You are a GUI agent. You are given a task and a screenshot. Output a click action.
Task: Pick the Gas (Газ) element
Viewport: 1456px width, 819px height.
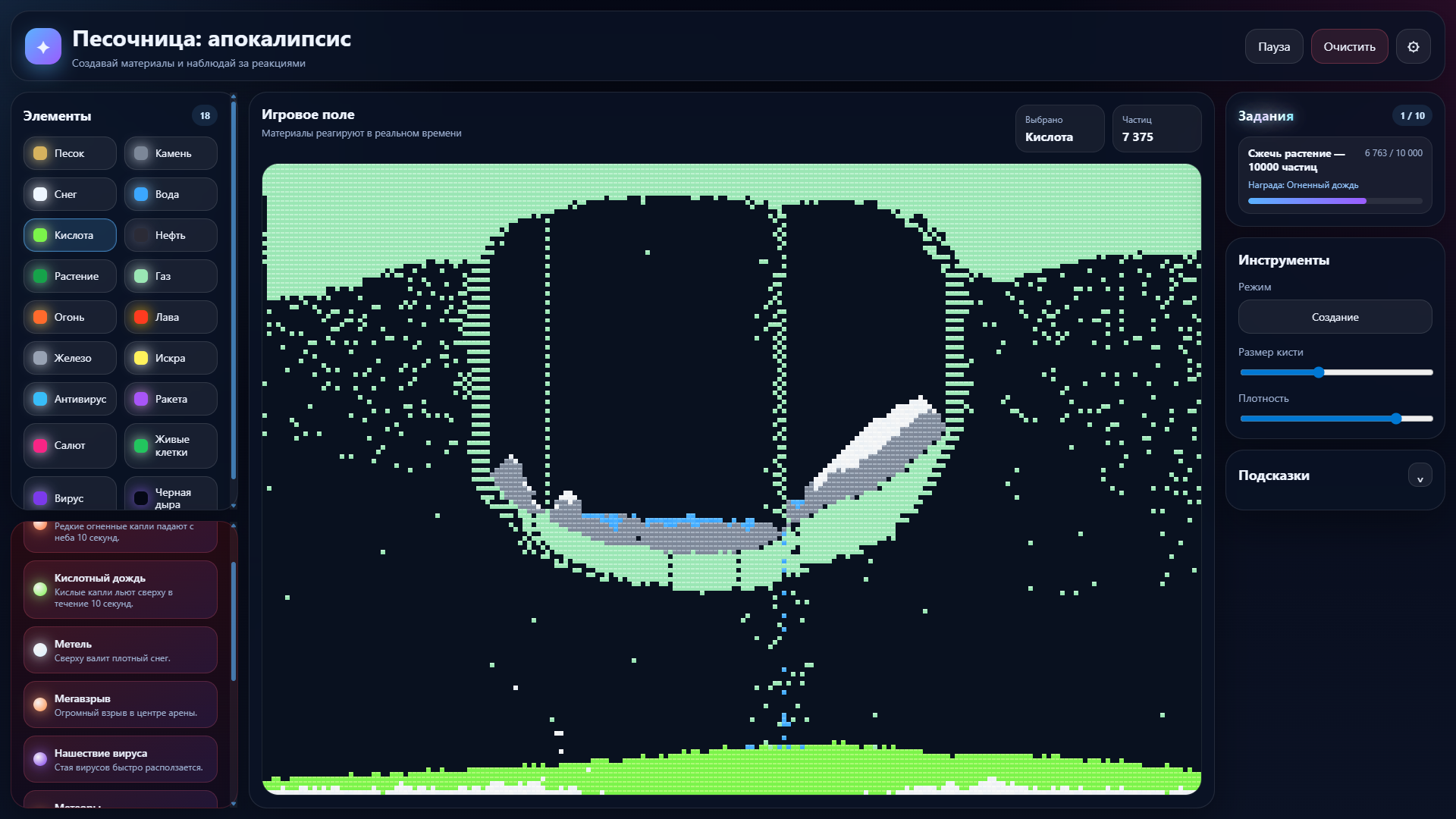pyautogui.click(x=171, y=276)
